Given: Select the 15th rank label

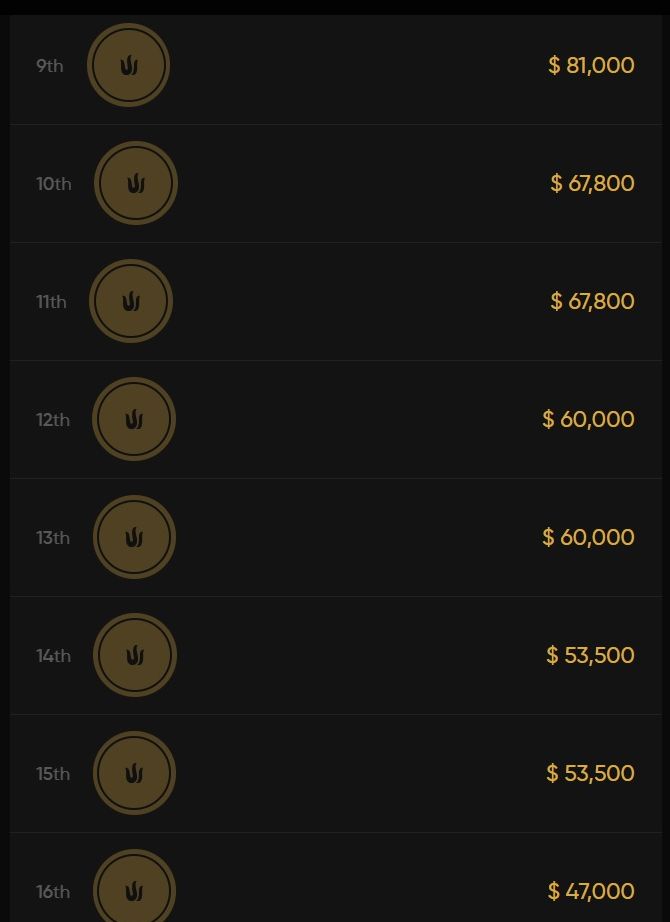Looking at the screenshot, I should (53, 774).
